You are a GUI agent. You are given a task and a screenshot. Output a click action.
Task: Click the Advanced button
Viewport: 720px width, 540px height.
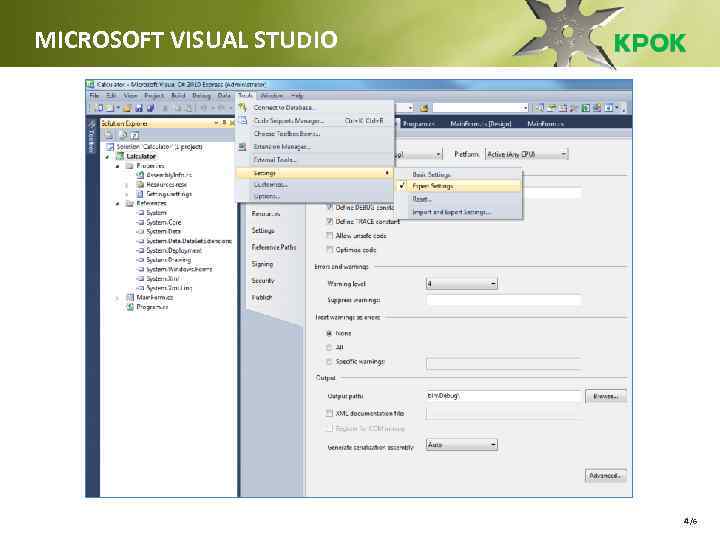tap(606, 476)
